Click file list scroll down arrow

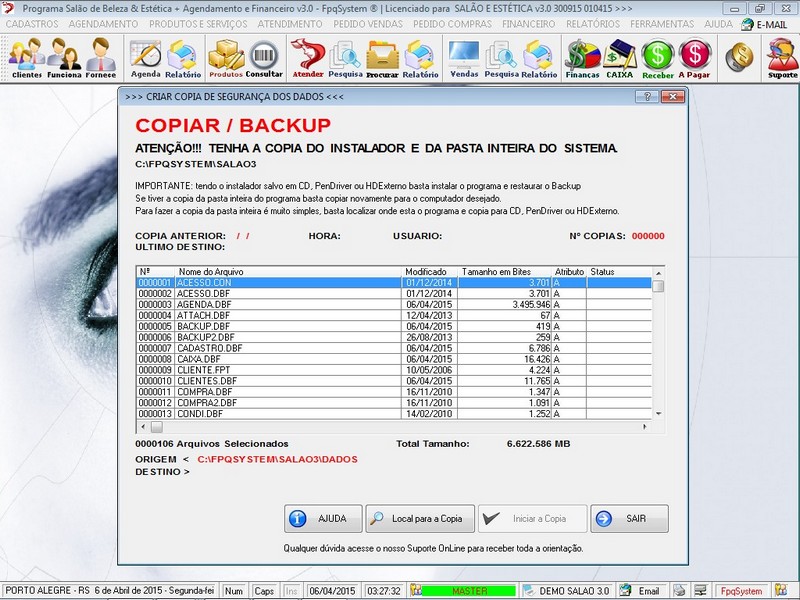(x=658, y=413)
